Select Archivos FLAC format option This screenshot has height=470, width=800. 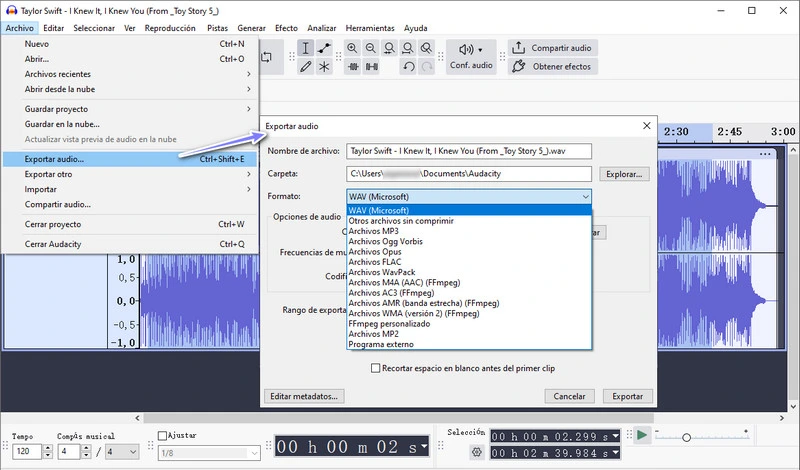pyautogui.click(x=469, y=262)
